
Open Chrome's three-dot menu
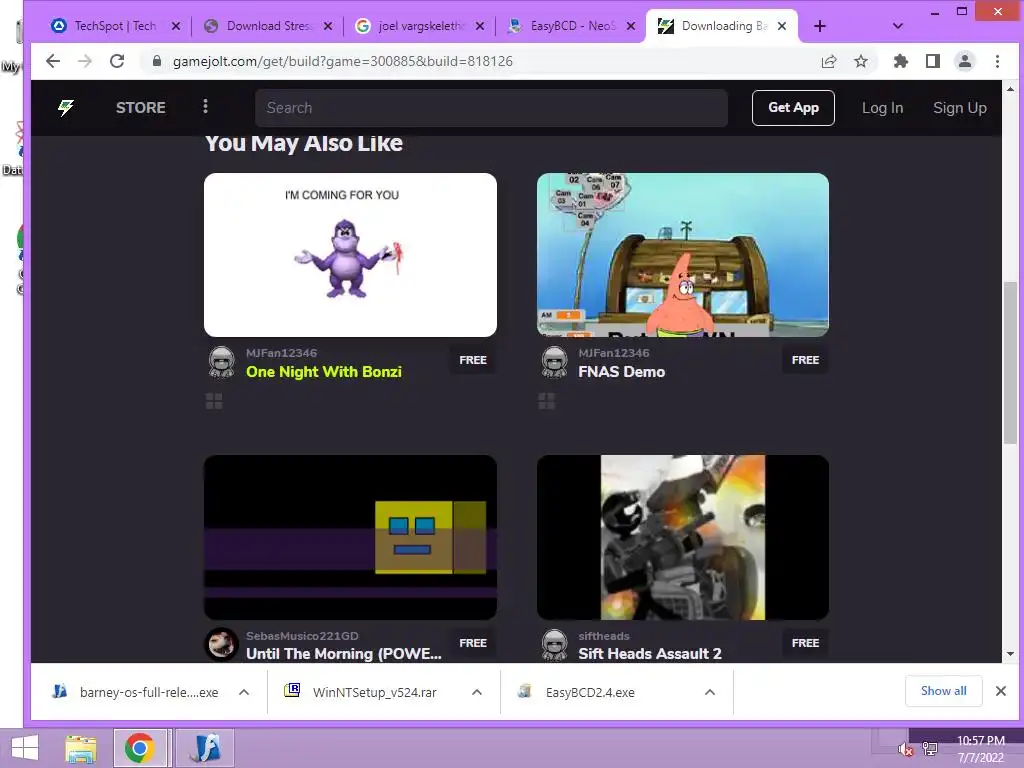tap(997, 61)
